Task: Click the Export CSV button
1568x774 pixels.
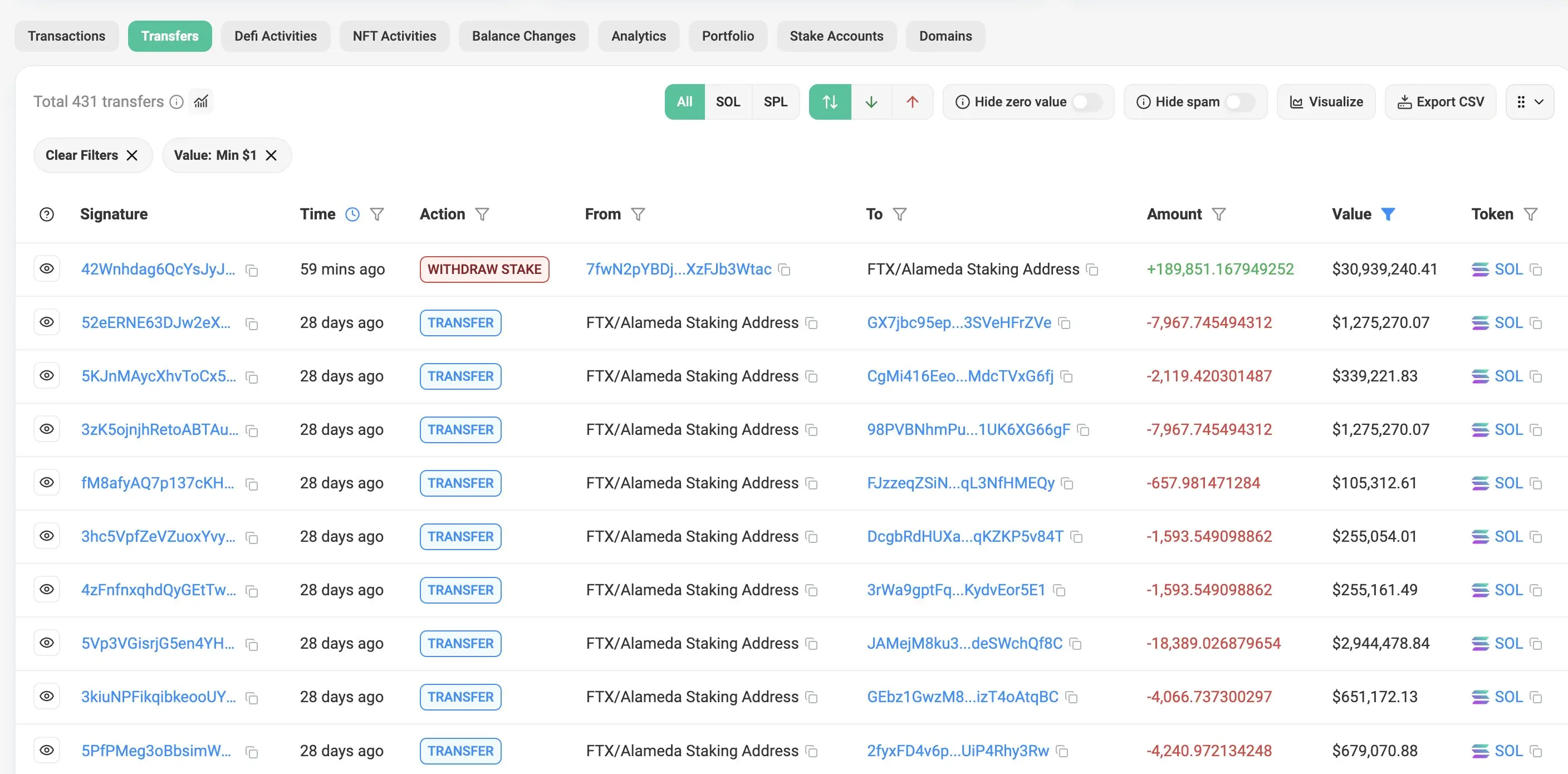Action: [x=1440, y=101]
